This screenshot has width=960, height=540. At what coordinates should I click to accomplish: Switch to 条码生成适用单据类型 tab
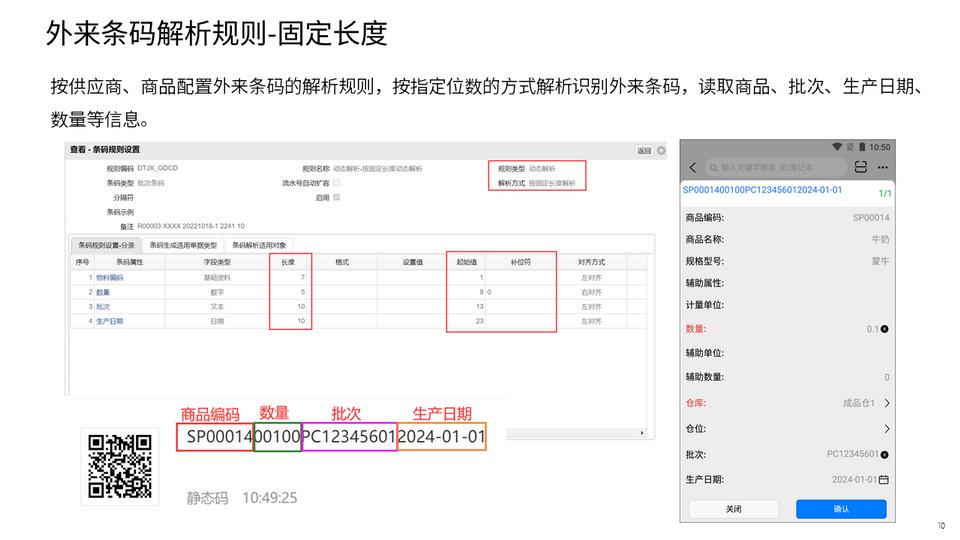(183, 245)
